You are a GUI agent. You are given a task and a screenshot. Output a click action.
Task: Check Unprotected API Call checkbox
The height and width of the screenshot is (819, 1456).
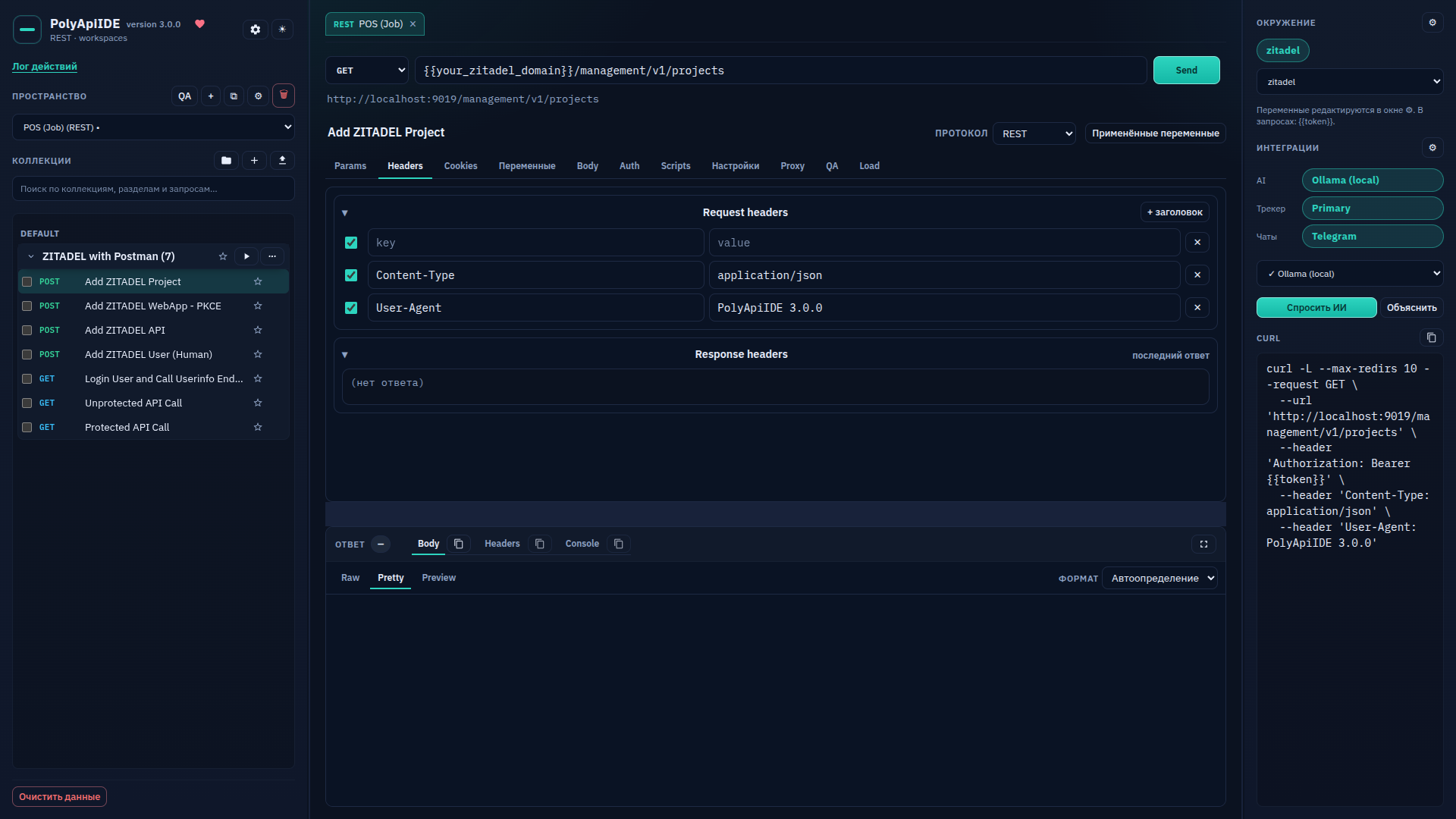(27, 403)
